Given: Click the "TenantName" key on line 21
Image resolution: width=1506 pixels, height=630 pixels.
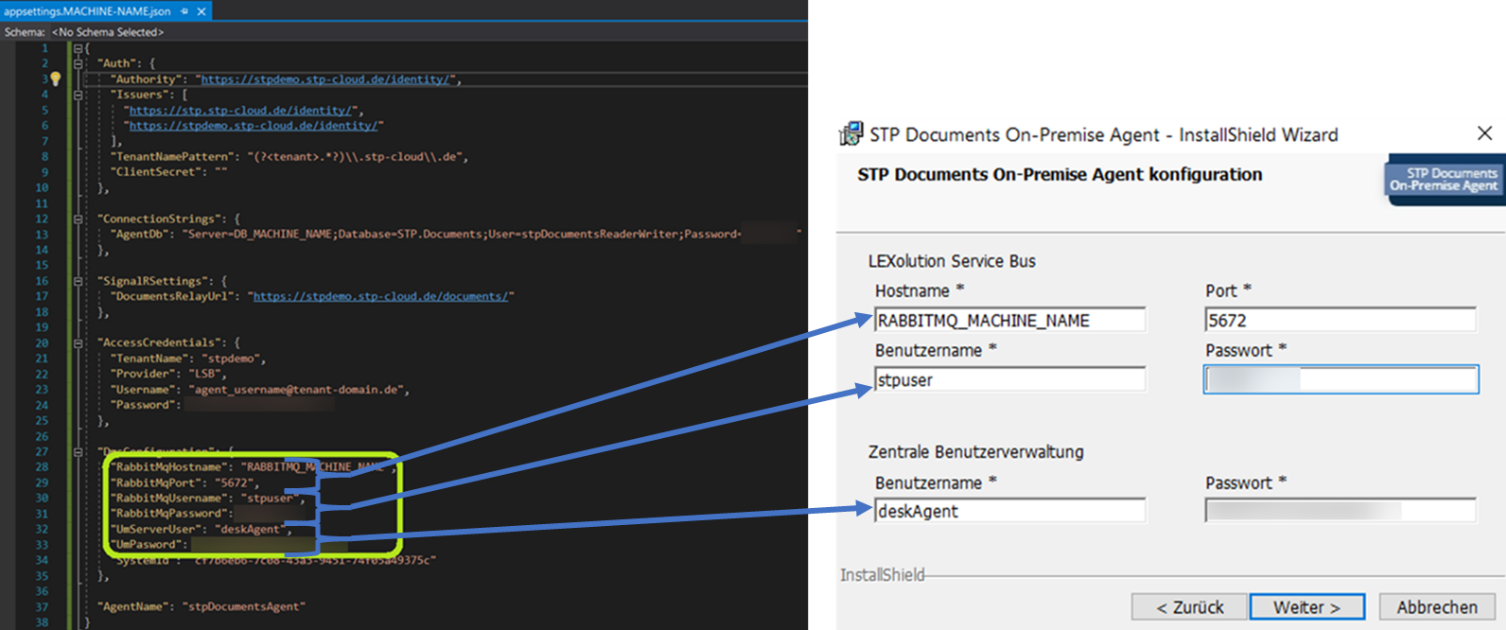Looking at the screenshot, I should (x=151, y=359).
